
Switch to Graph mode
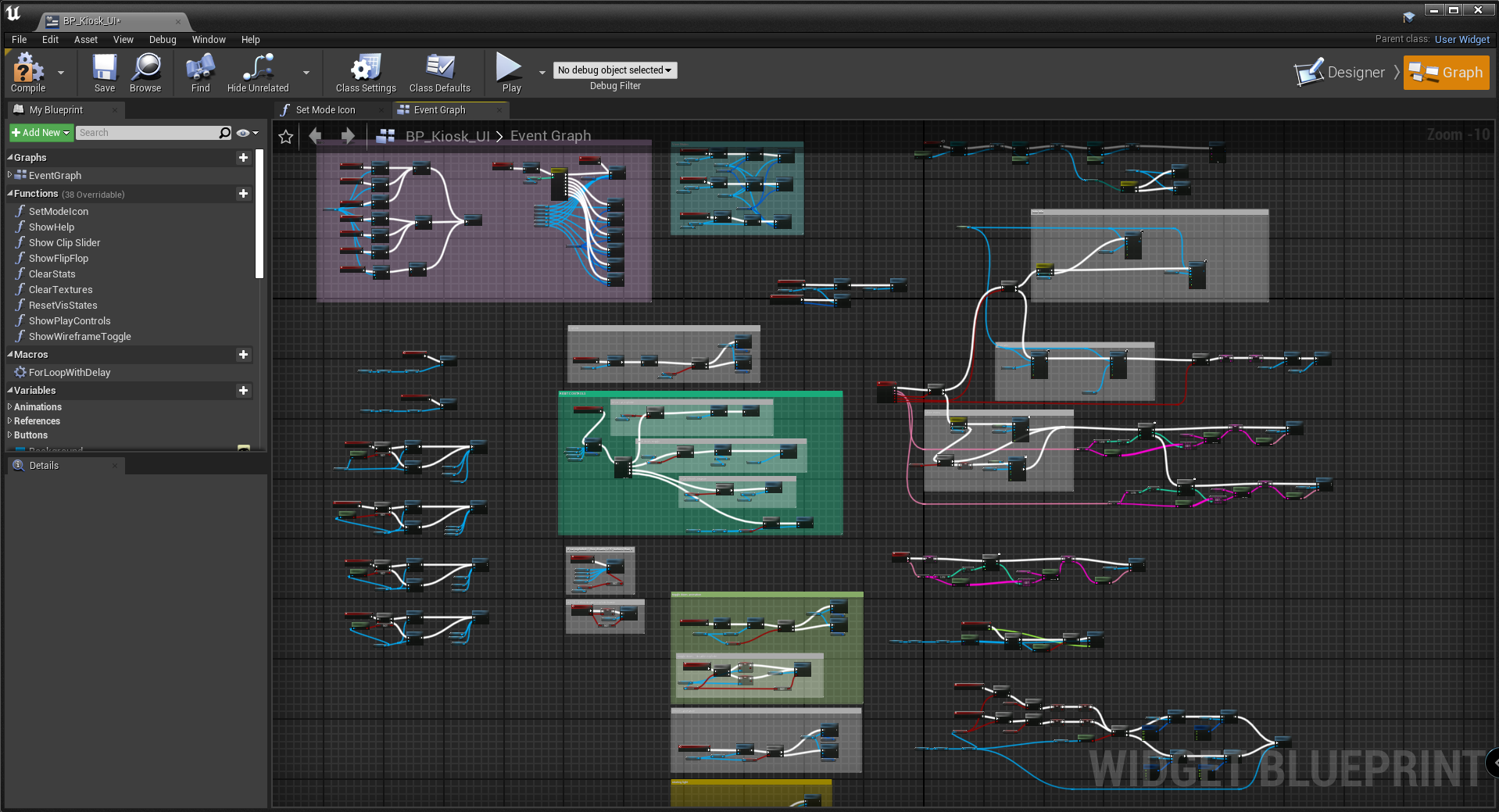[1446, 73]
